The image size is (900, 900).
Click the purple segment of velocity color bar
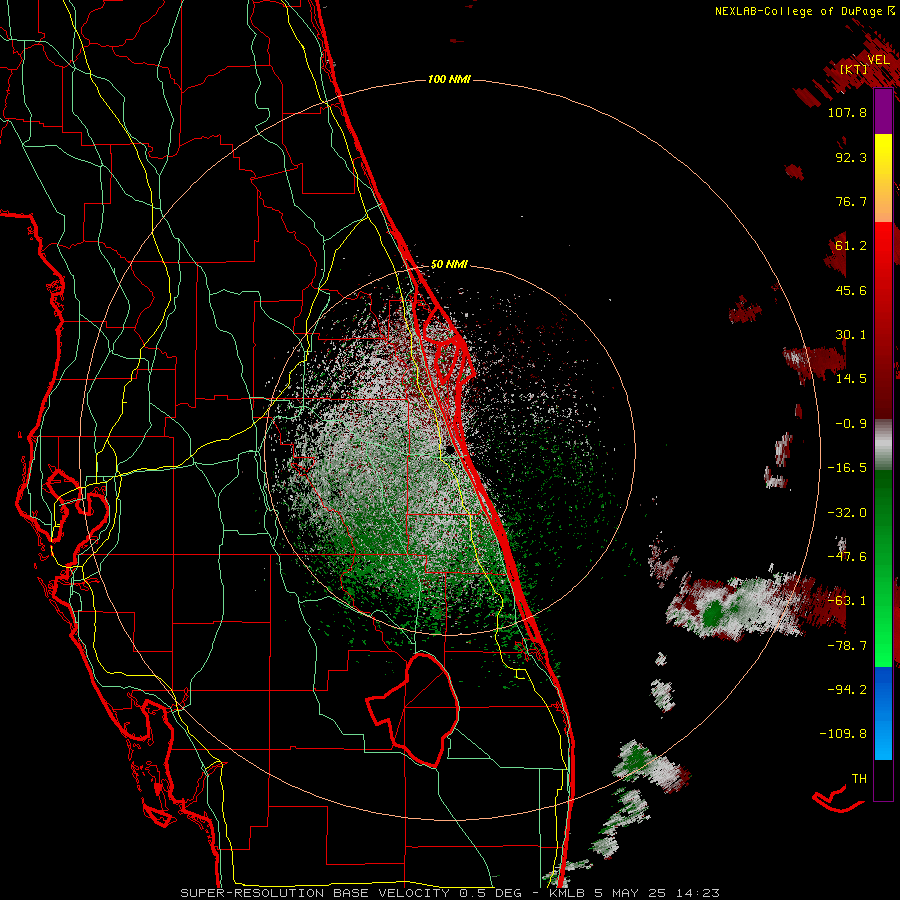[x=883, y=111]
